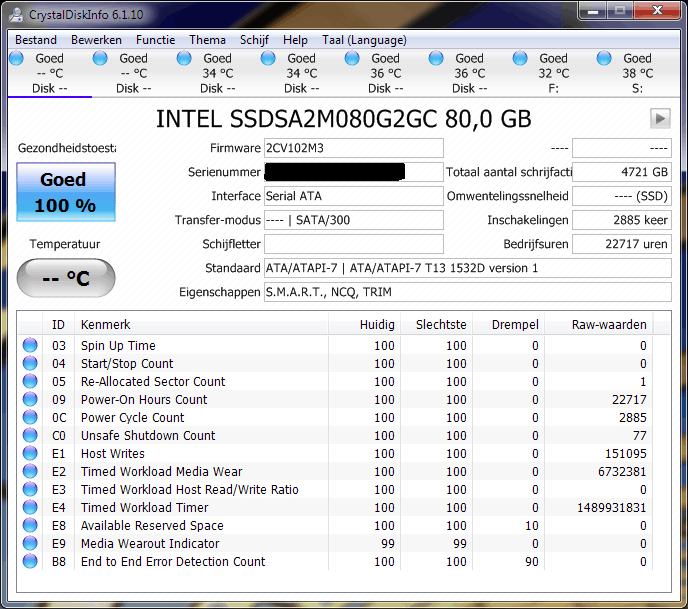Click status icon for Timed Workload Host Read/Write Ratio
The width and height of the screenshot is (688, 609).
30,489
